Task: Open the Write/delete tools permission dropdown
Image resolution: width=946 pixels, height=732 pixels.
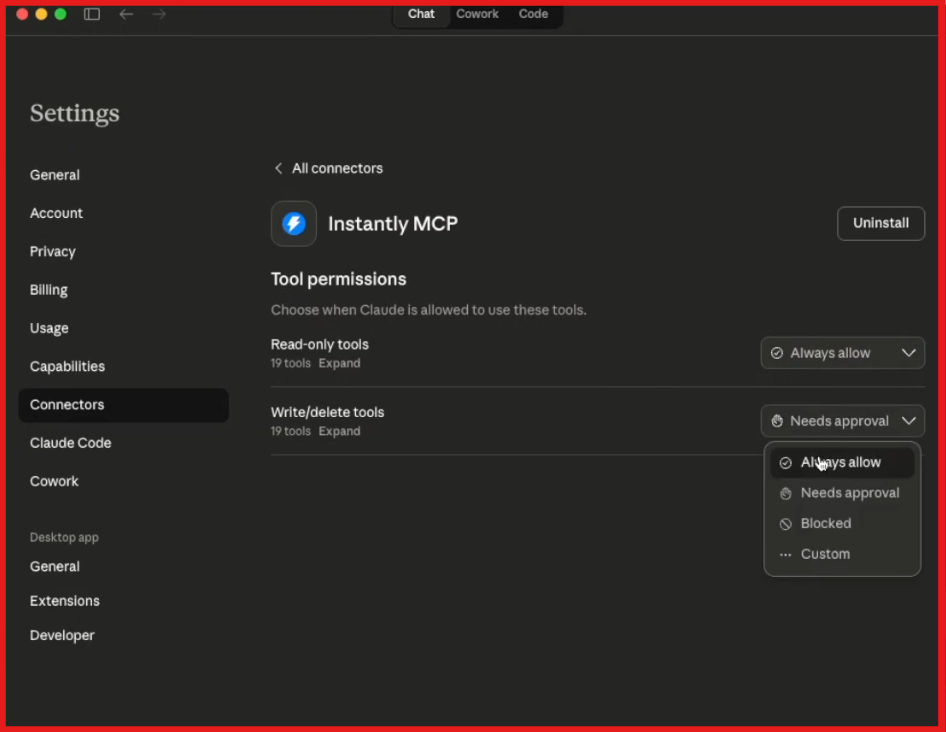Action: pyautogui.click(x=842, y=421)
